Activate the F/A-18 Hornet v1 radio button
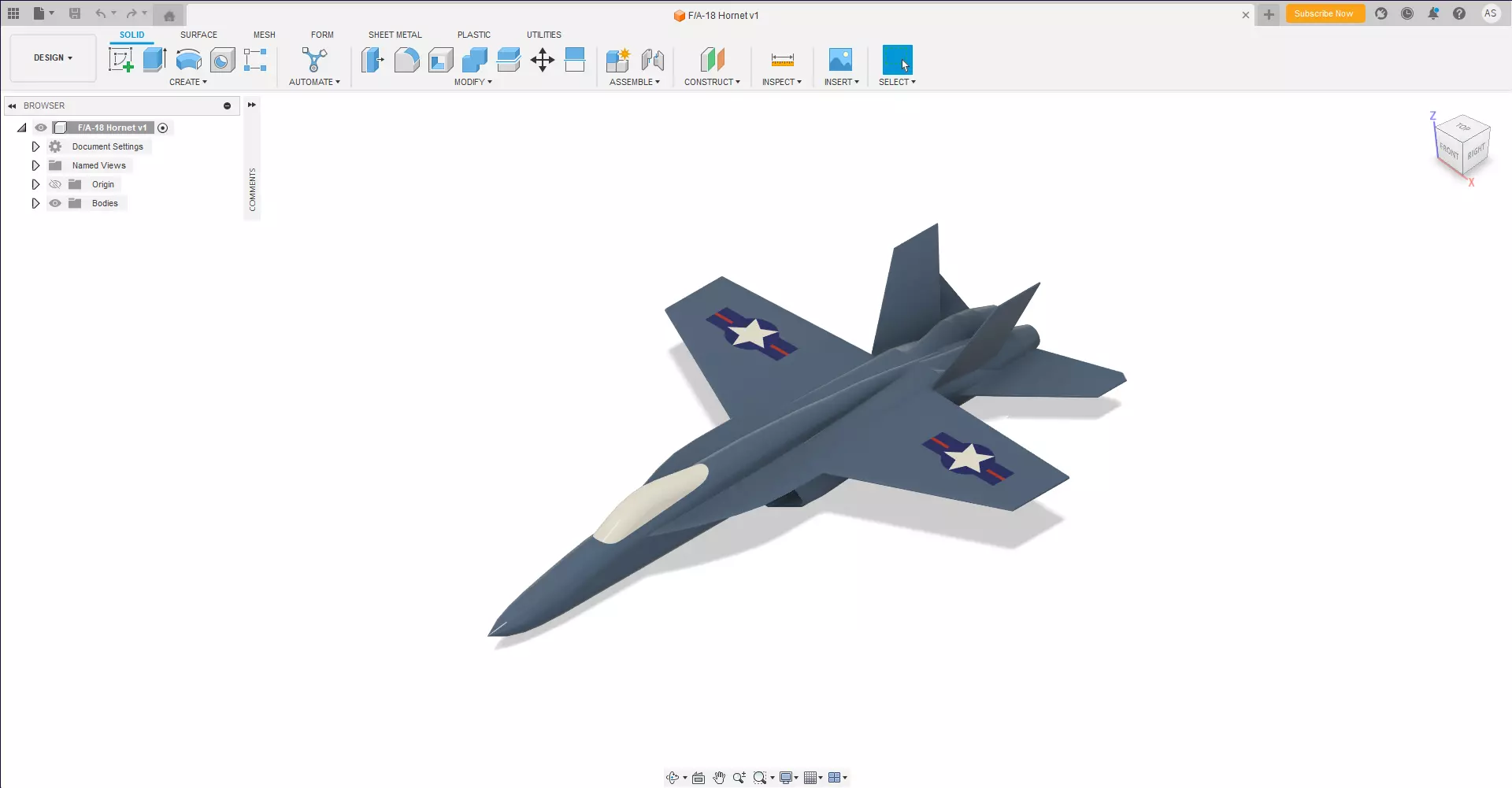 click(x=163, y=128)
